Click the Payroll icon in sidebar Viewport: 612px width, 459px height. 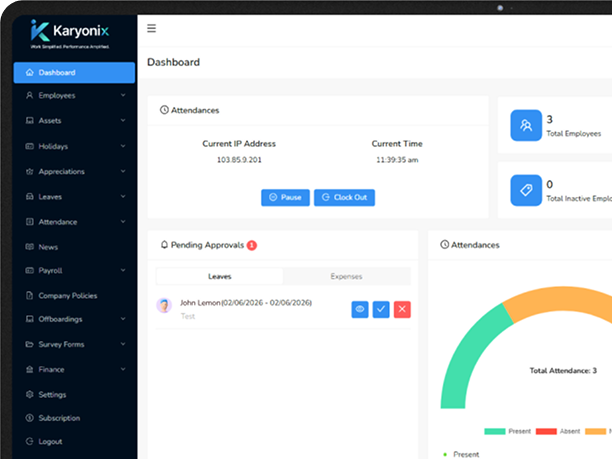click(30, 270)
